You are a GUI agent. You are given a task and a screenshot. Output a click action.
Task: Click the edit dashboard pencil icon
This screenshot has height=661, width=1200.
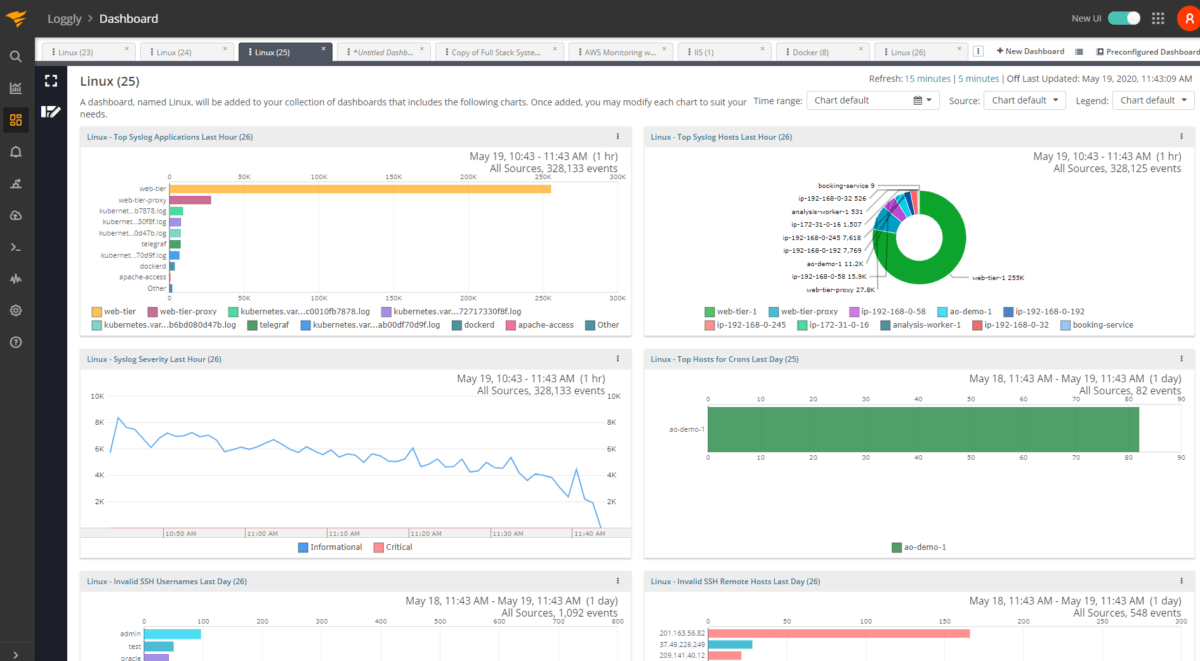point(50,112)
